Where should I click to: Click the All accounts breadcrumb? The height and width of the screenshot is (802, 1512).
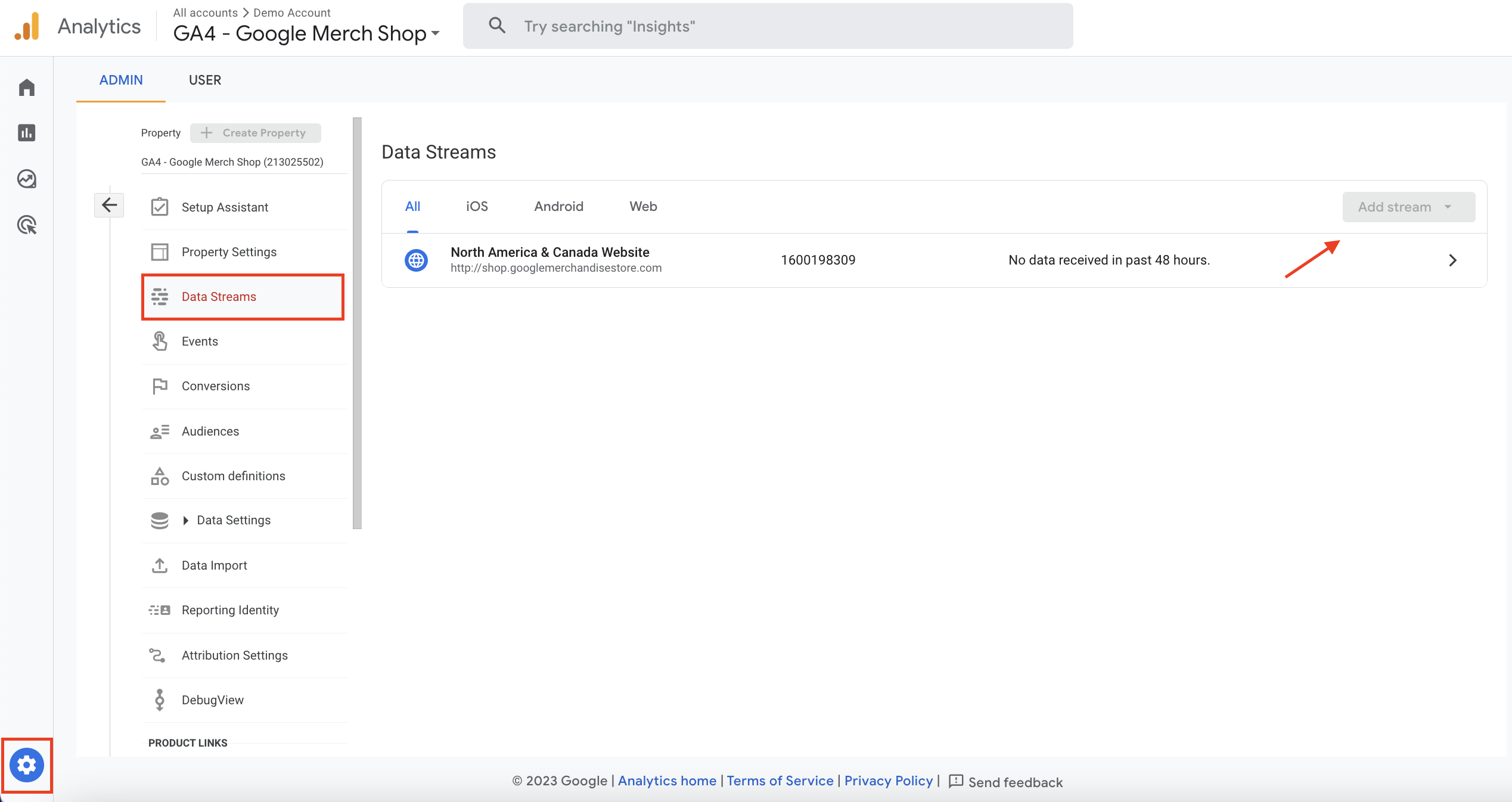point(205,13)
